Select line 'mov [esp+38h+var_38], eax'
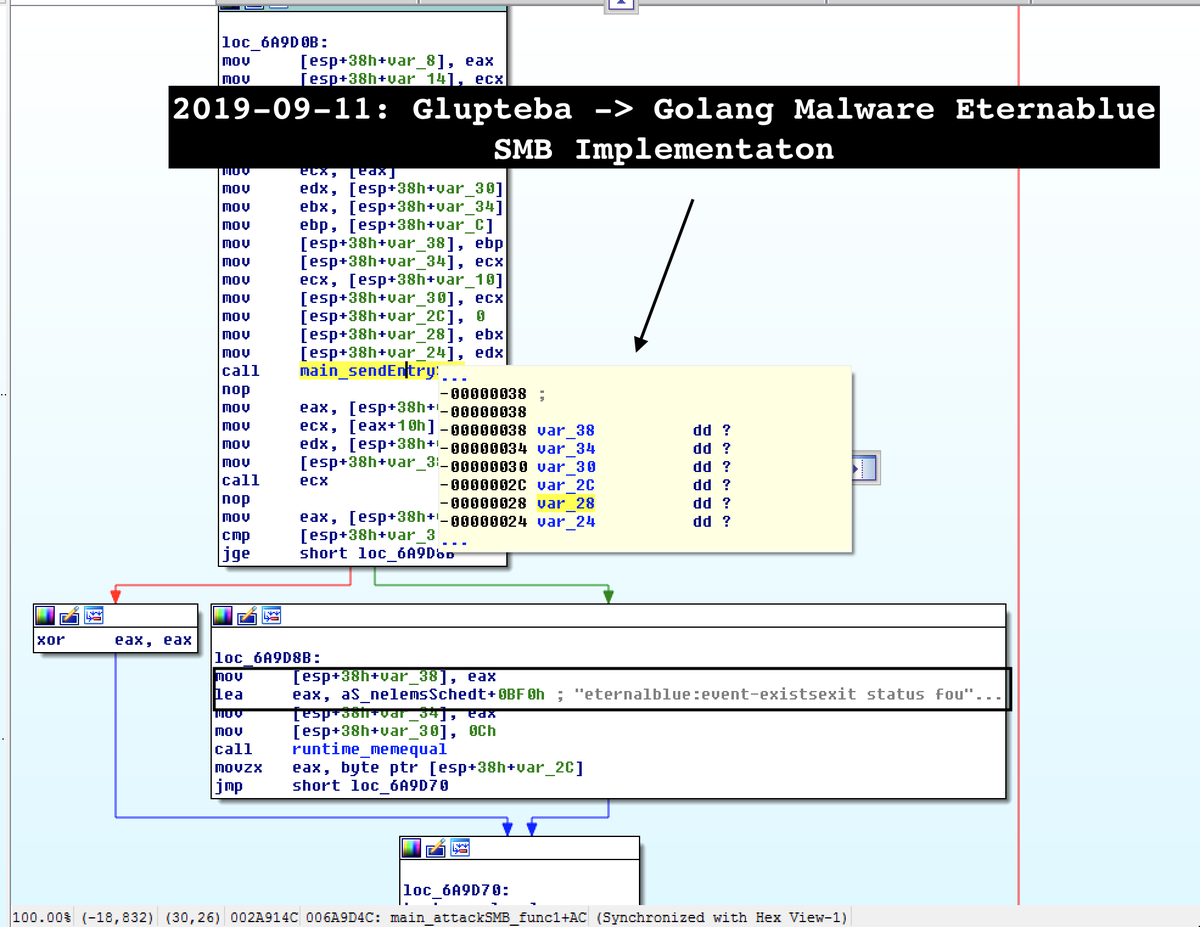 coord(355,676)
